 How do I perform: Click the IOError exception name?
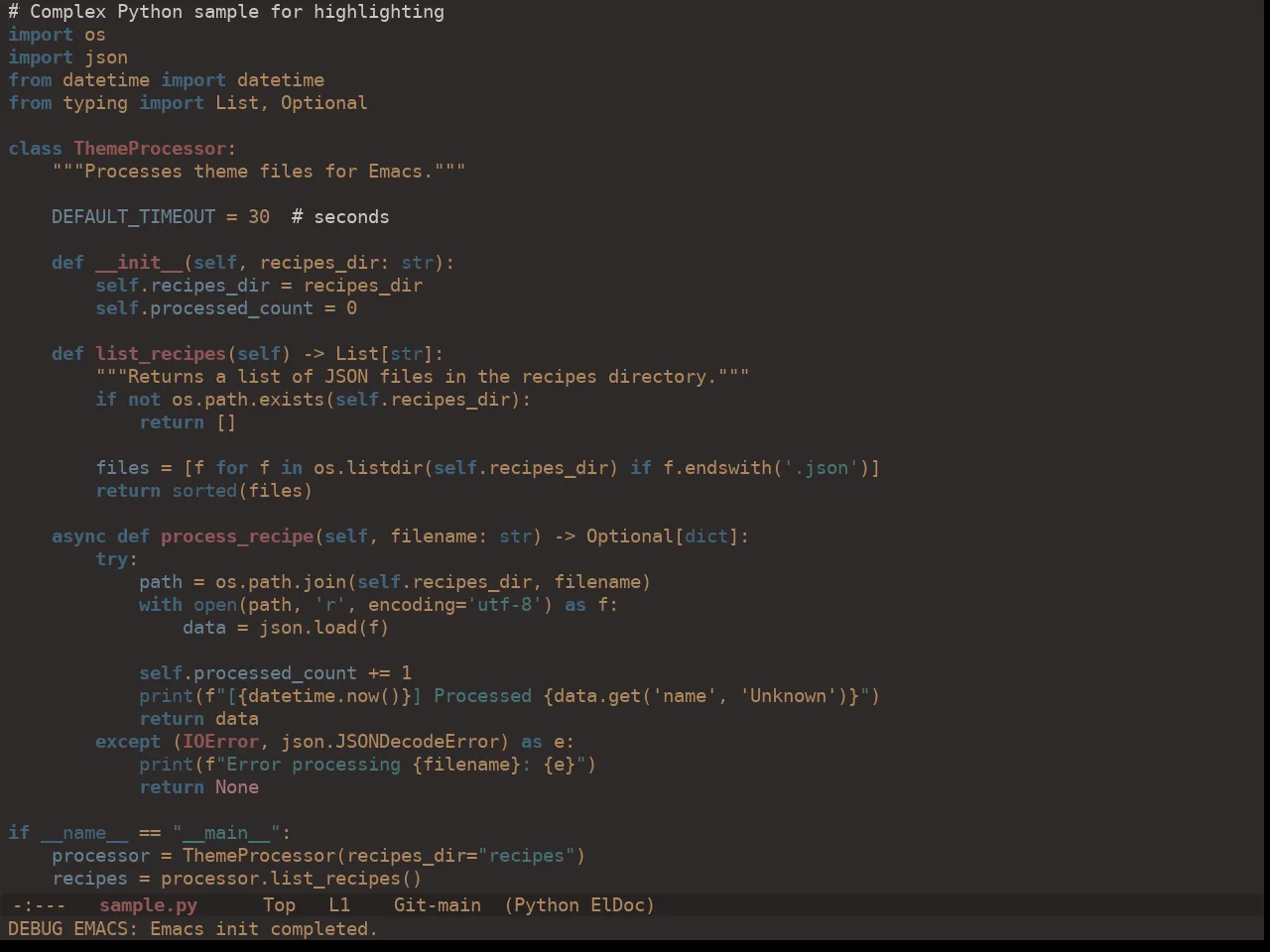pos(220,742)
